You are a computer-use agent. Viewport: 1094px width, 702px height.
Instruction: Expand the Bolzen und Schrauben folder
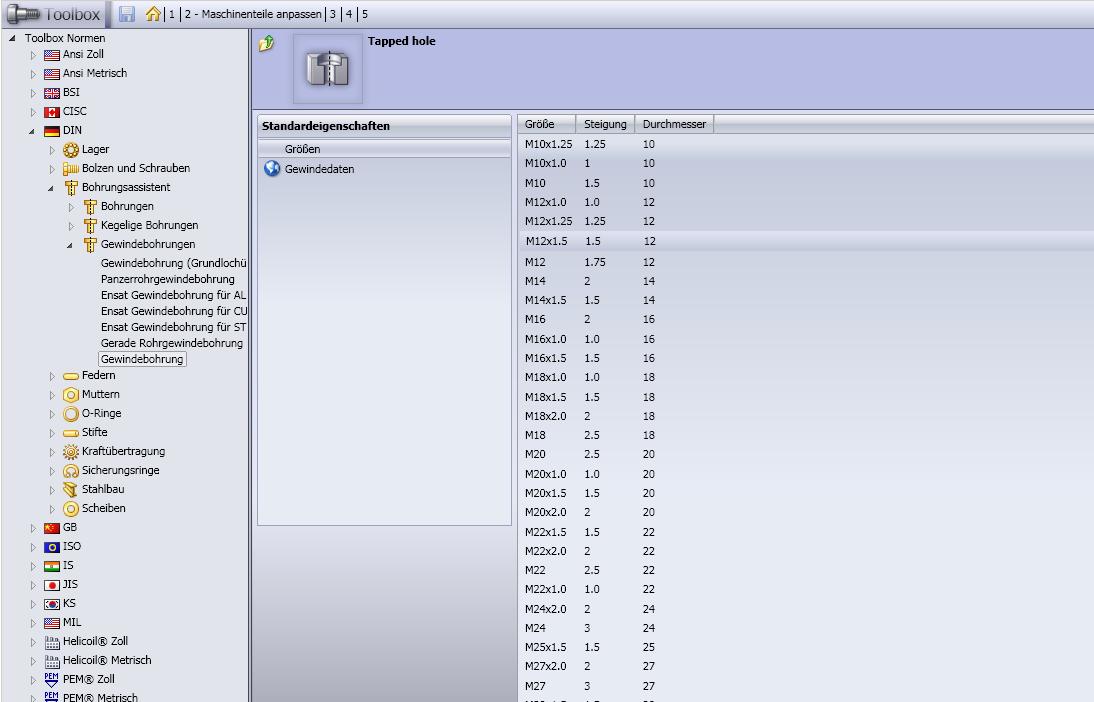pyautogui.click(x=52, y=169)
